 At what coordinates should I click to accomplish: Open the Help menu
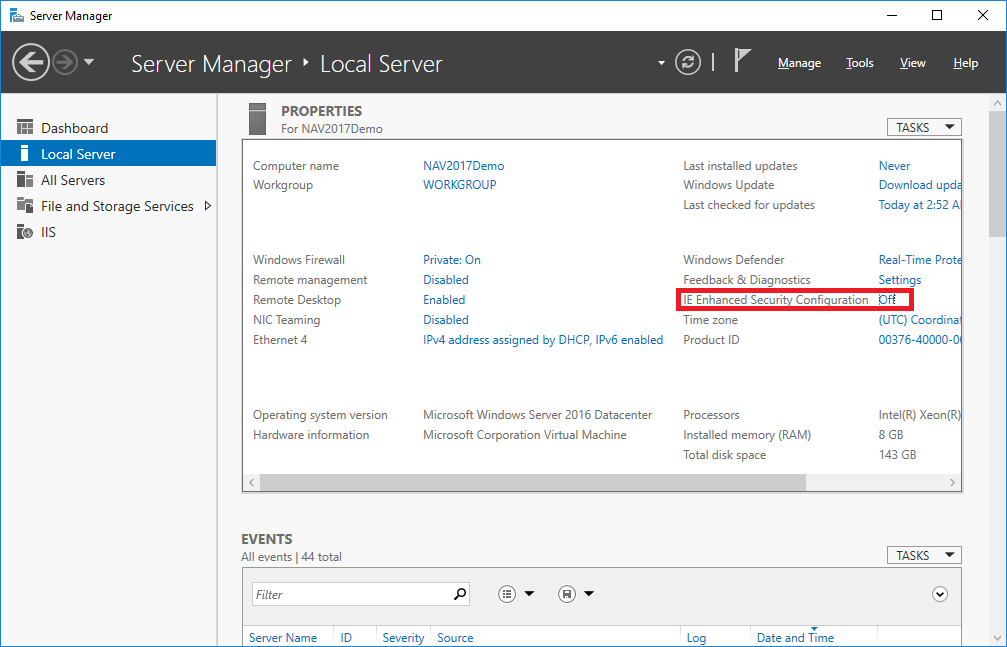pyautogui.click(x=965, y=63)
